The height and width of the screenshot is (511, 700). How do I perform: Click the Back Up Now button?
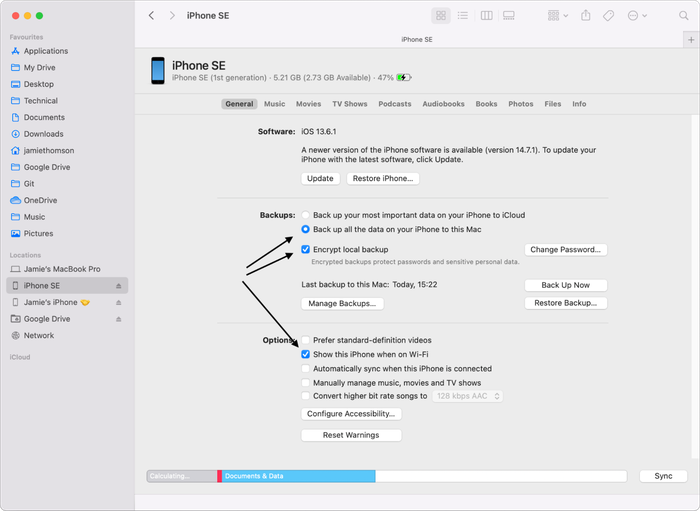click(566, 285)
